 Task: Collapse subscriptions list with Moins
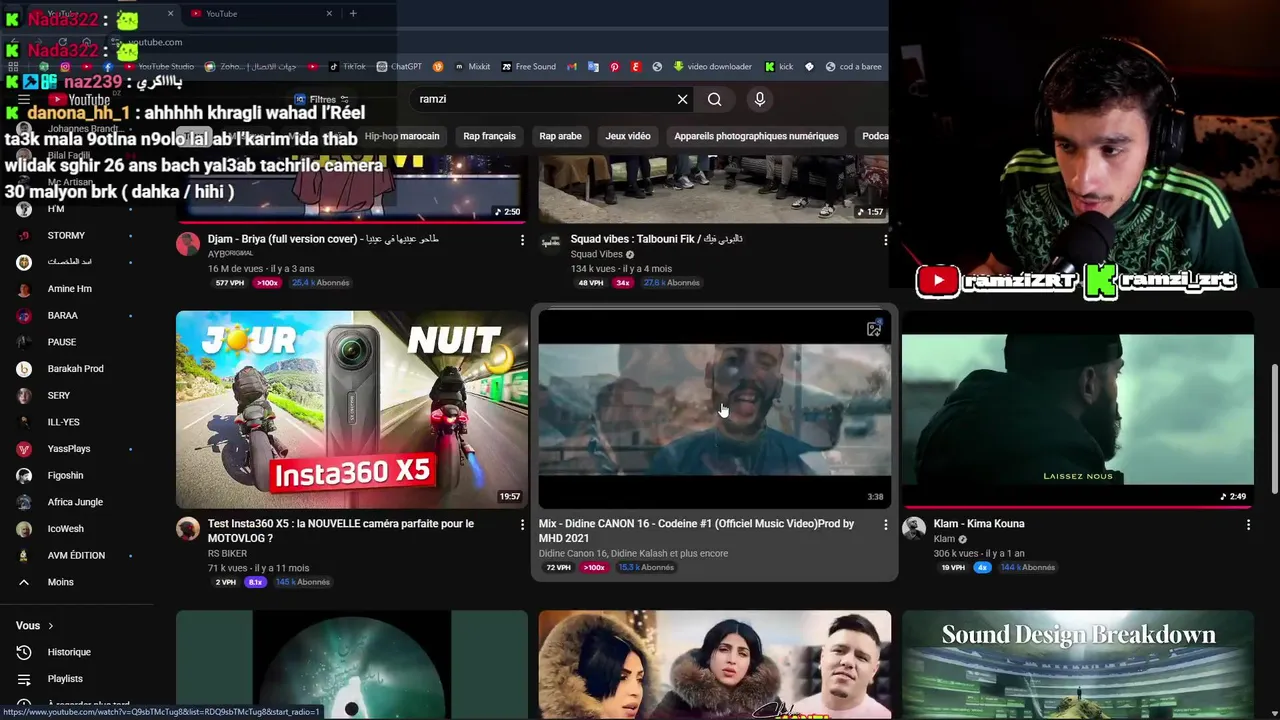(60, 582)
